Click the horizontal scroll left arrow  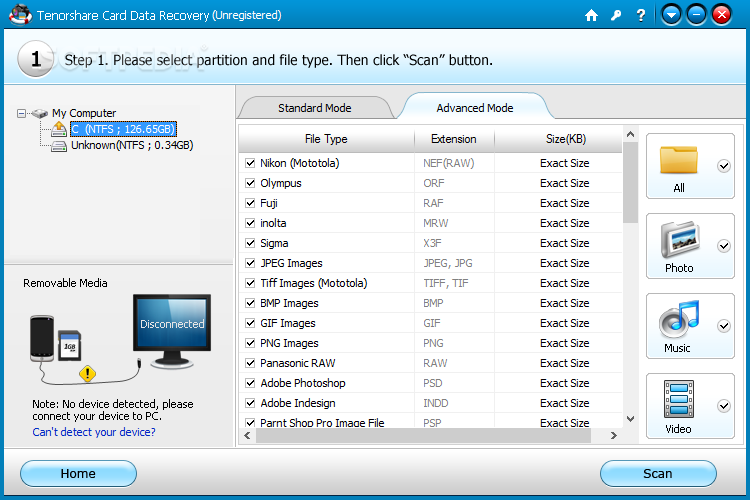(x=247, y=435)
